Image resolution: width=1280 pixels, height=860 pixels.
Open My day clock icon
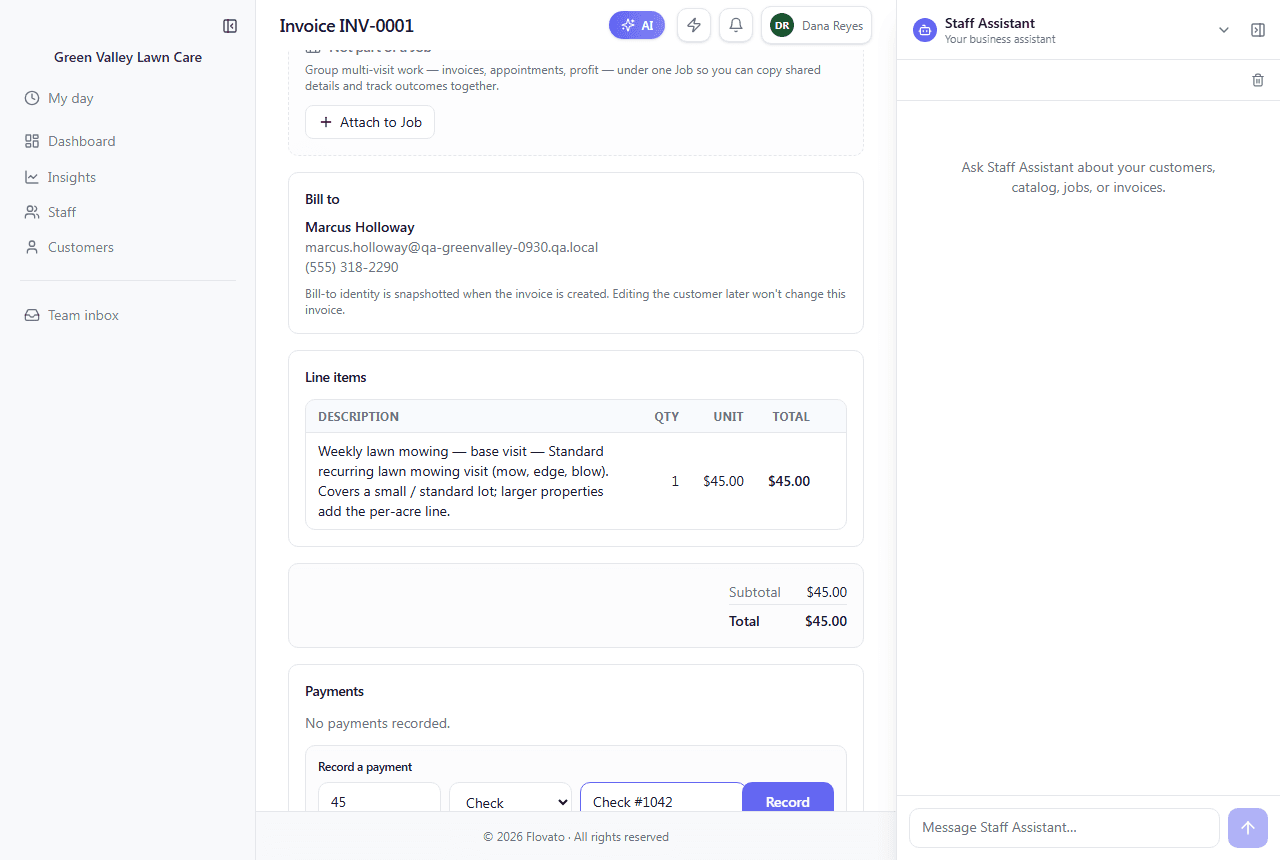point(32,98)
